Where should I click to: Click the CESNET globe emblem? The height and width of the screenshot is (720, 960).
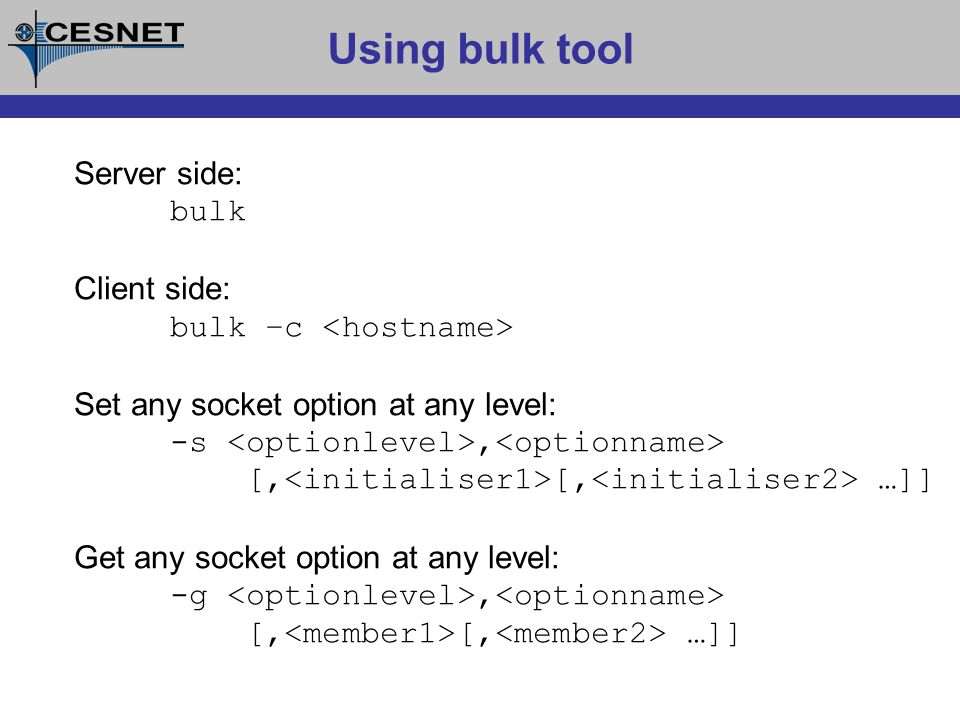pyautogui.click(x=24, y=32)
